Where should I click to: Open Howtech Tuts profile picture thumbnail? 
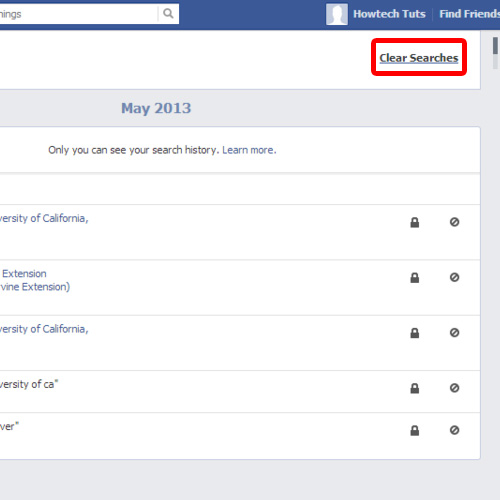tap(337, 14)
